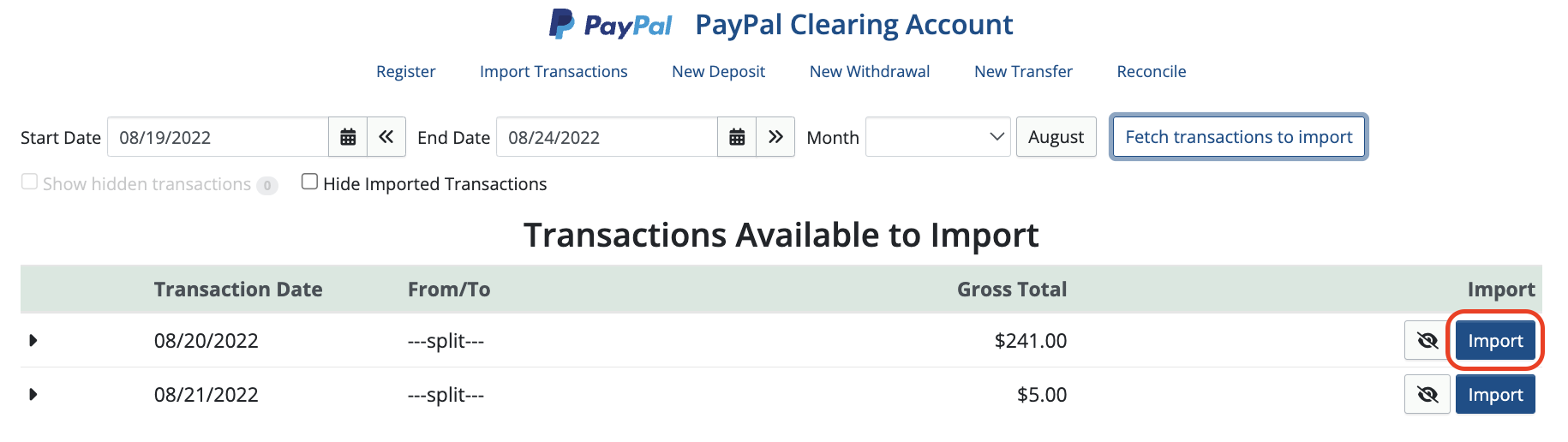
Task: Import the $241.00 transaction
Action: (1495, 341)
